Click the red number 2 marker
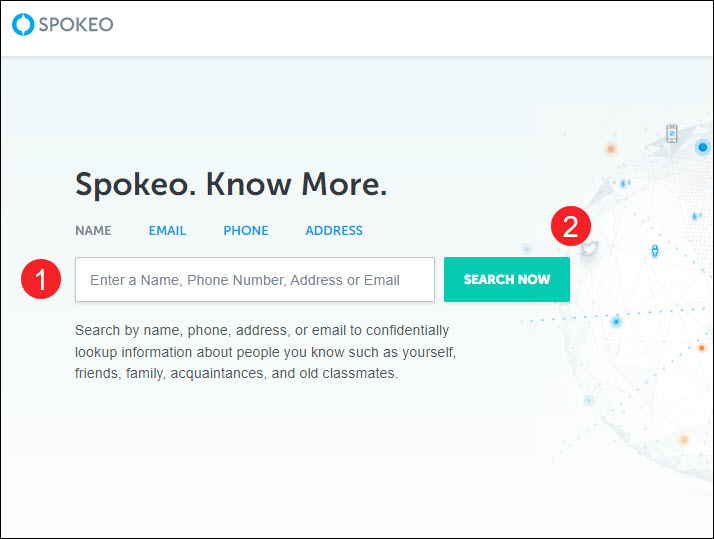 (571, 226)
